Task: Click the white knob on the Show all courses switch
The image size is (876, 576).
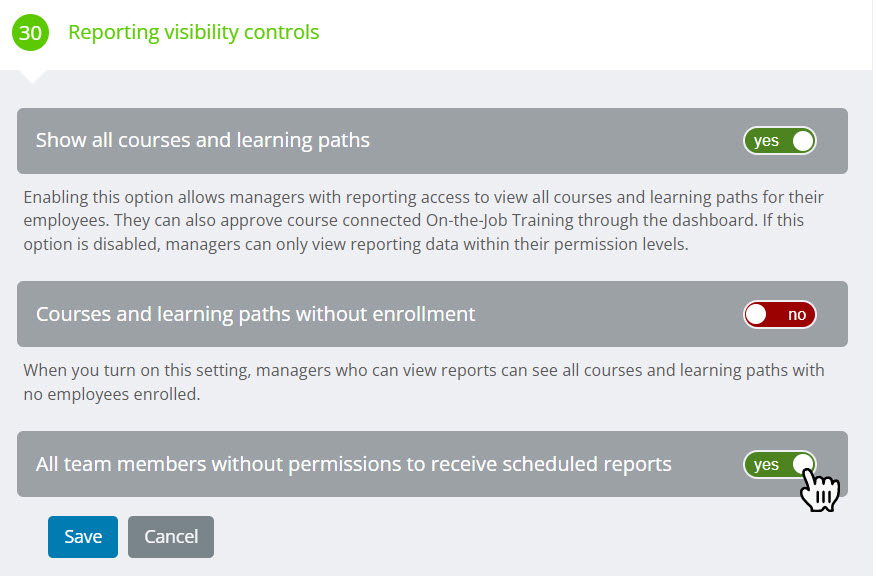Action: coord(803,141)
